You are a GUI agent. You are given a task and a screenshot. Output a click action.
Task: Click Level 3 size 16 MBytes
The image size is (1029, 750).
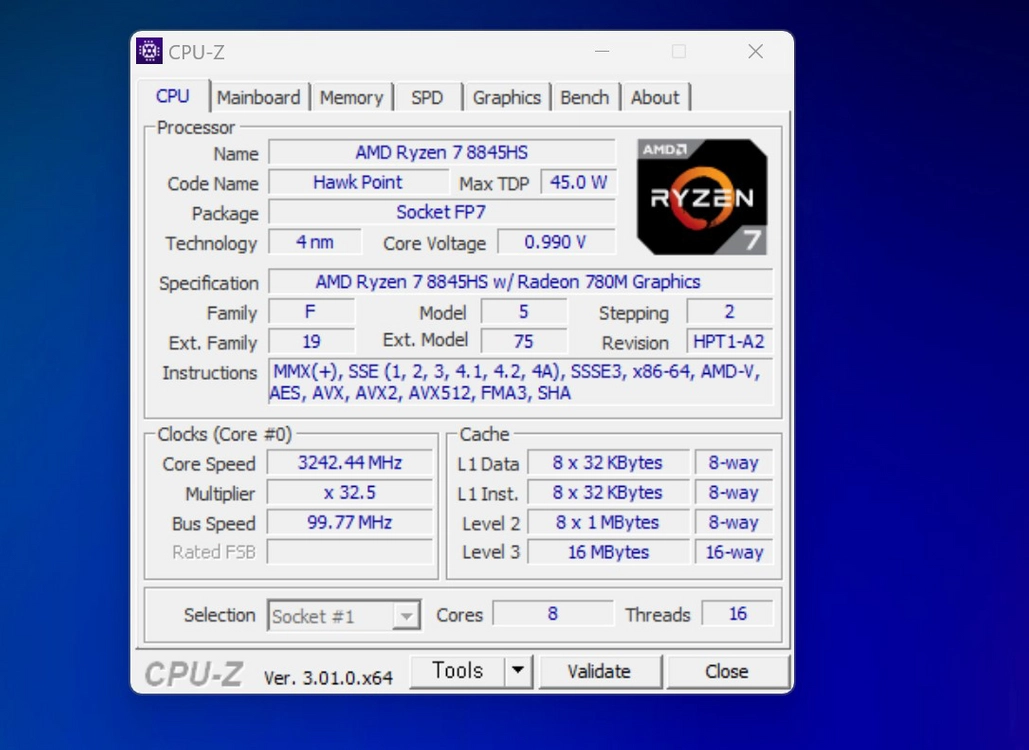click(x=608, y=552)
